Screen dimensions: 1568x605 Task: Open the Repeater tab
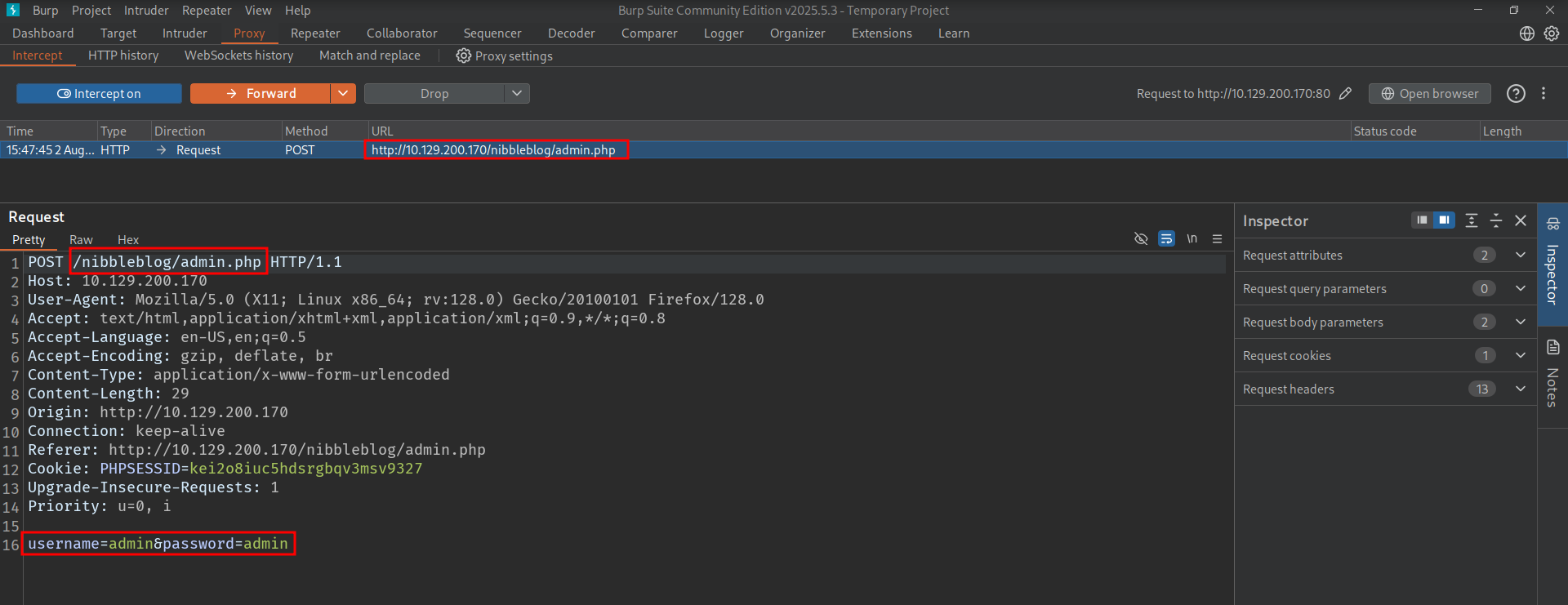click(x=315, y=33)
